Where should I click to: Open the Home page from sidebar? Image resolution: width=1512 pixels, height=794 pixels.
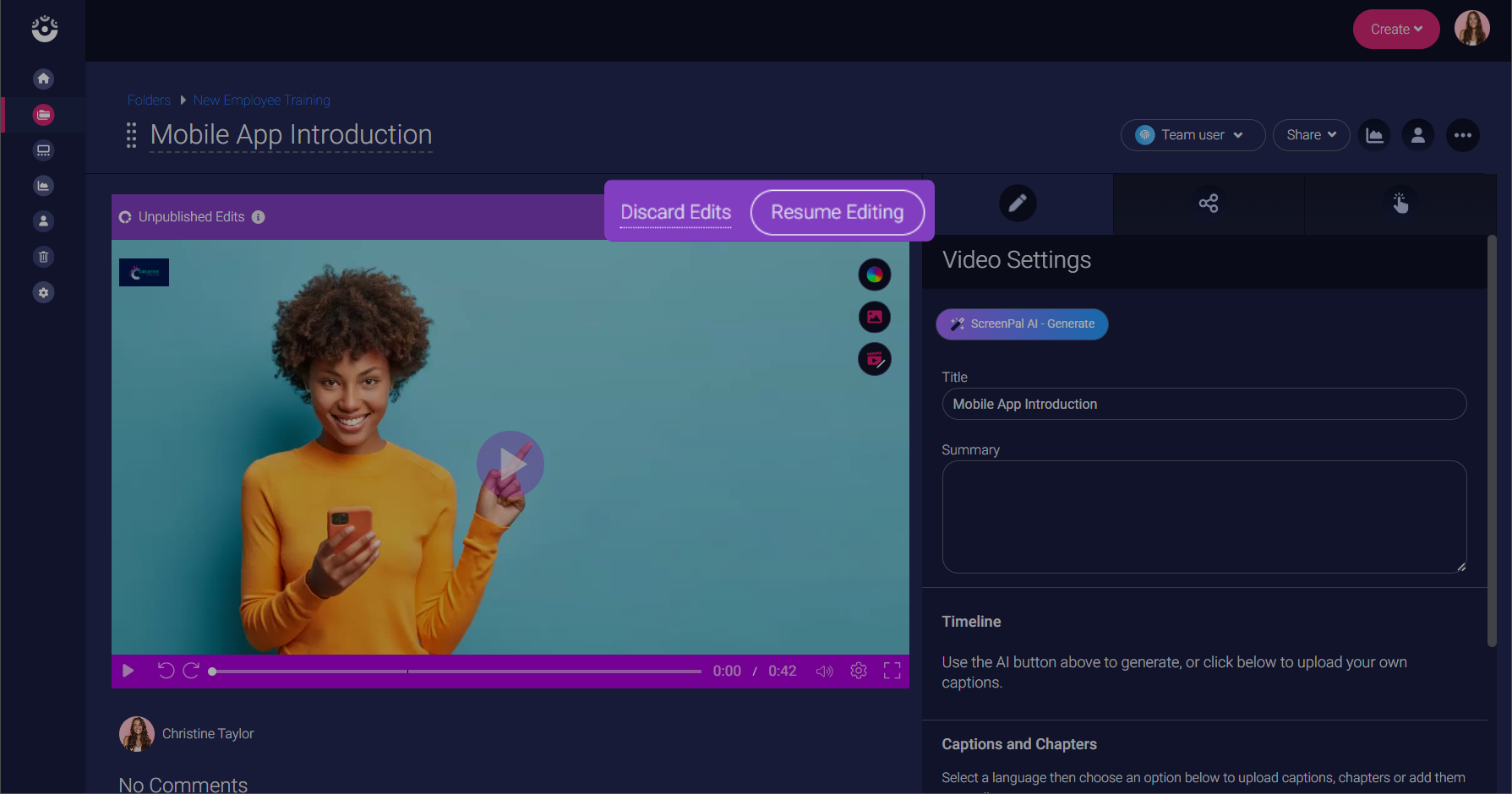[x=43, y=79]
